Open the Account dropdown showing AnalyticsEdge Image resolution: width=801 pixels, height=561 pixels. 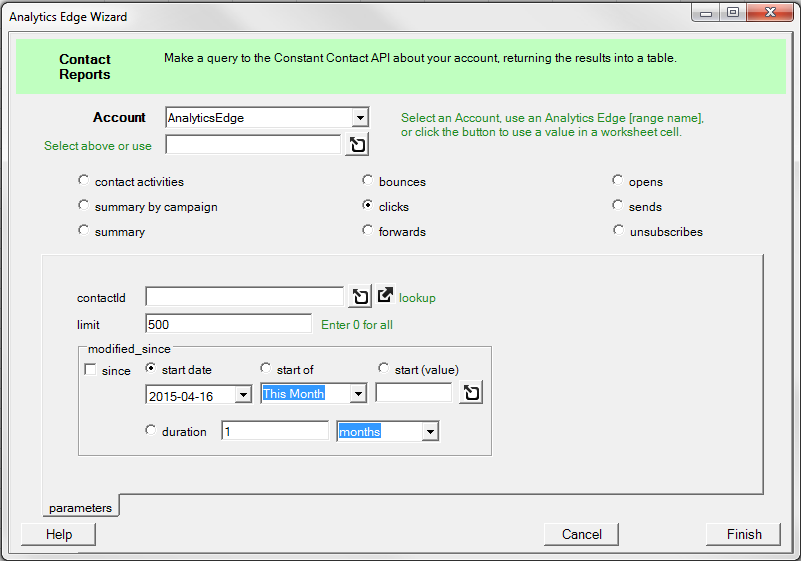click(x=360, y=118)
